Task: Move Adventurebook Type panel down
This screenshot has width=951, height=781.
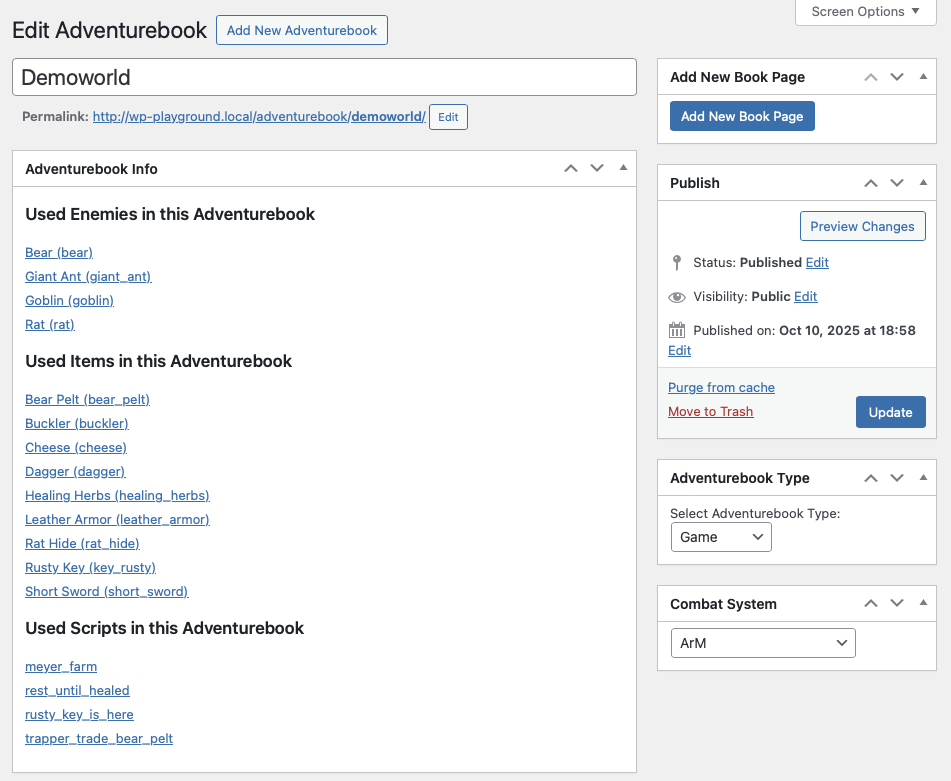Action: pyautogui.click(x=897, y=478)
